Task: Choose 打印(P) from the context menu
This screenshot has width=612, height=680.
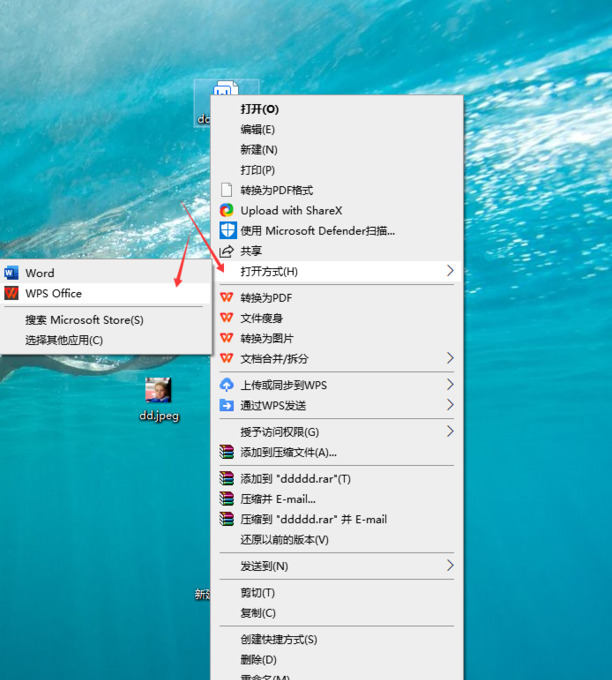Action: tap(337, 170)
